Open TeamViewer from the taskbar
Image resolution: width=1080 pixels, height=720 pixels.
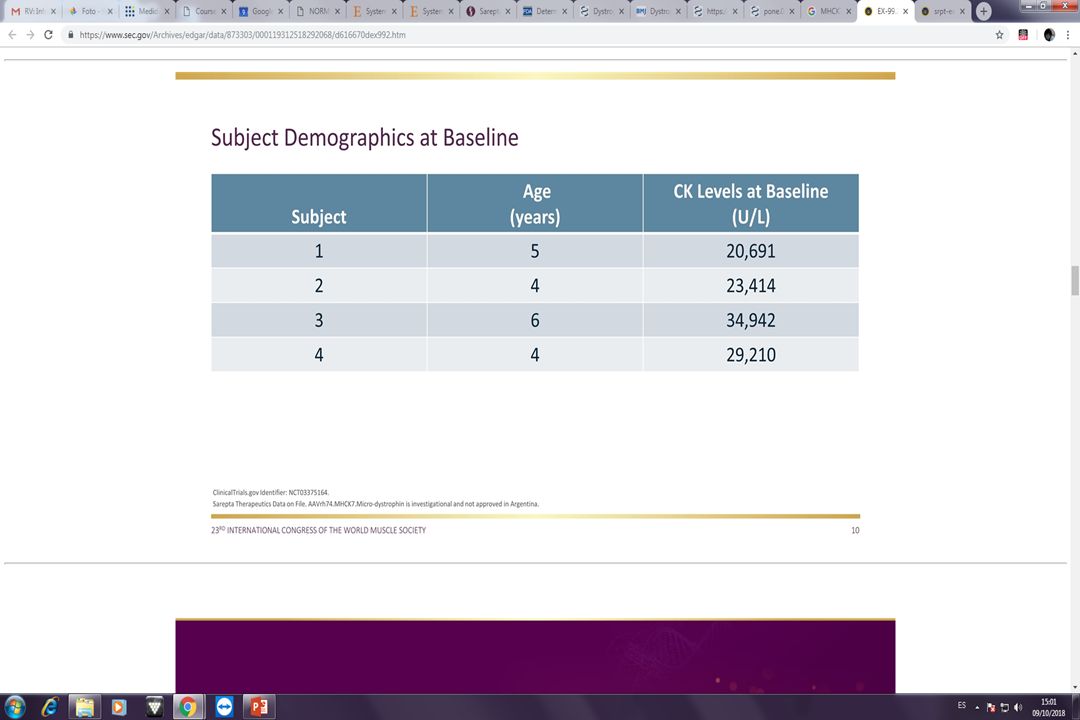[224, 706]
